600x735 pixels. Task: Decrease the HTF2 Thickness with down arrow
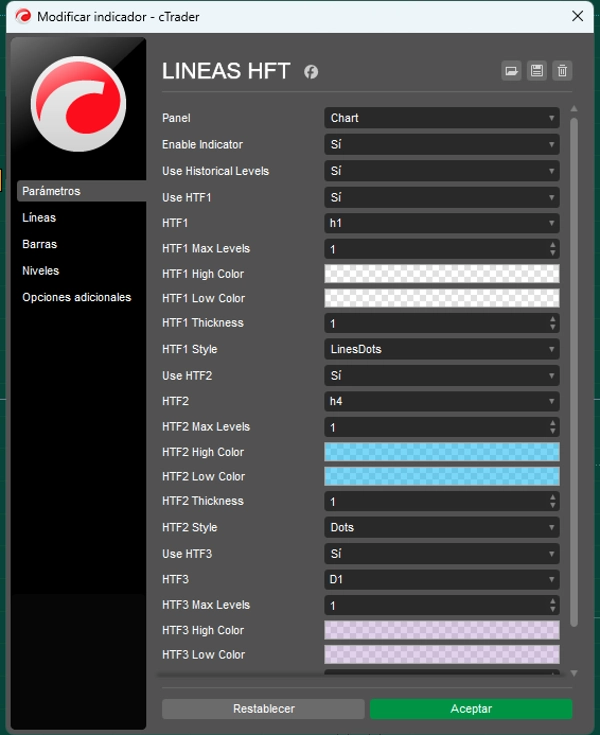553,505
